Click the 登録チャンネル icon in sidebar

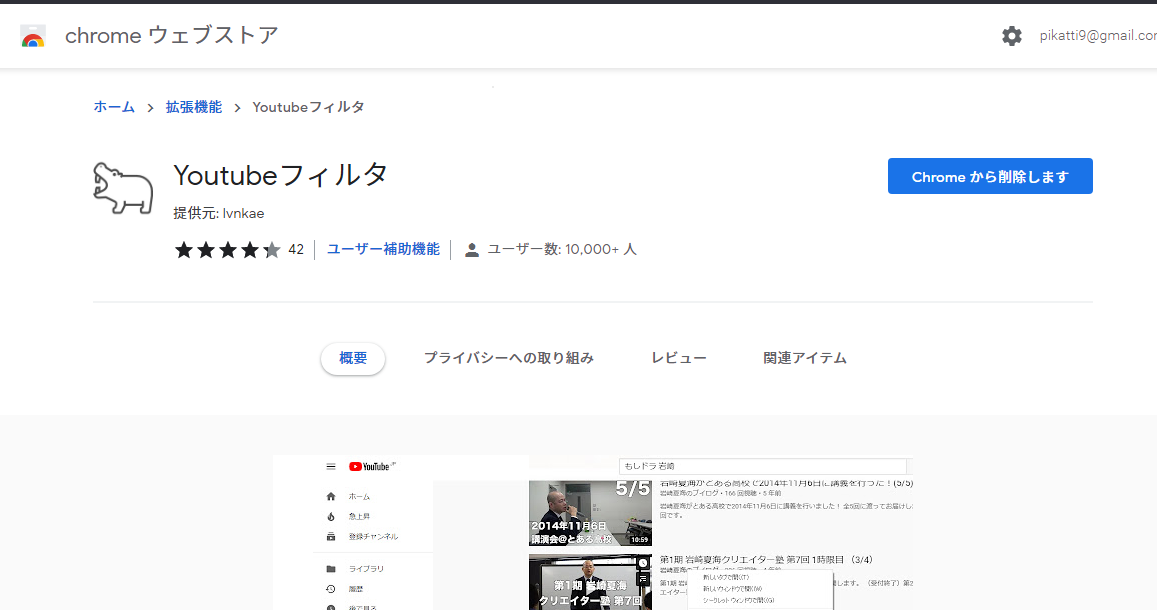(331, 536)
